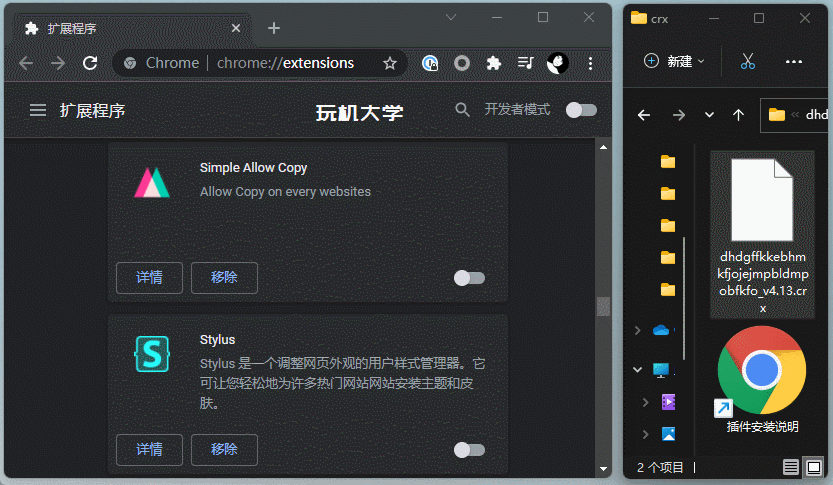Go back in the crx Explorer window
Viewport: 833px width, 485px height.
click(644, 115)
